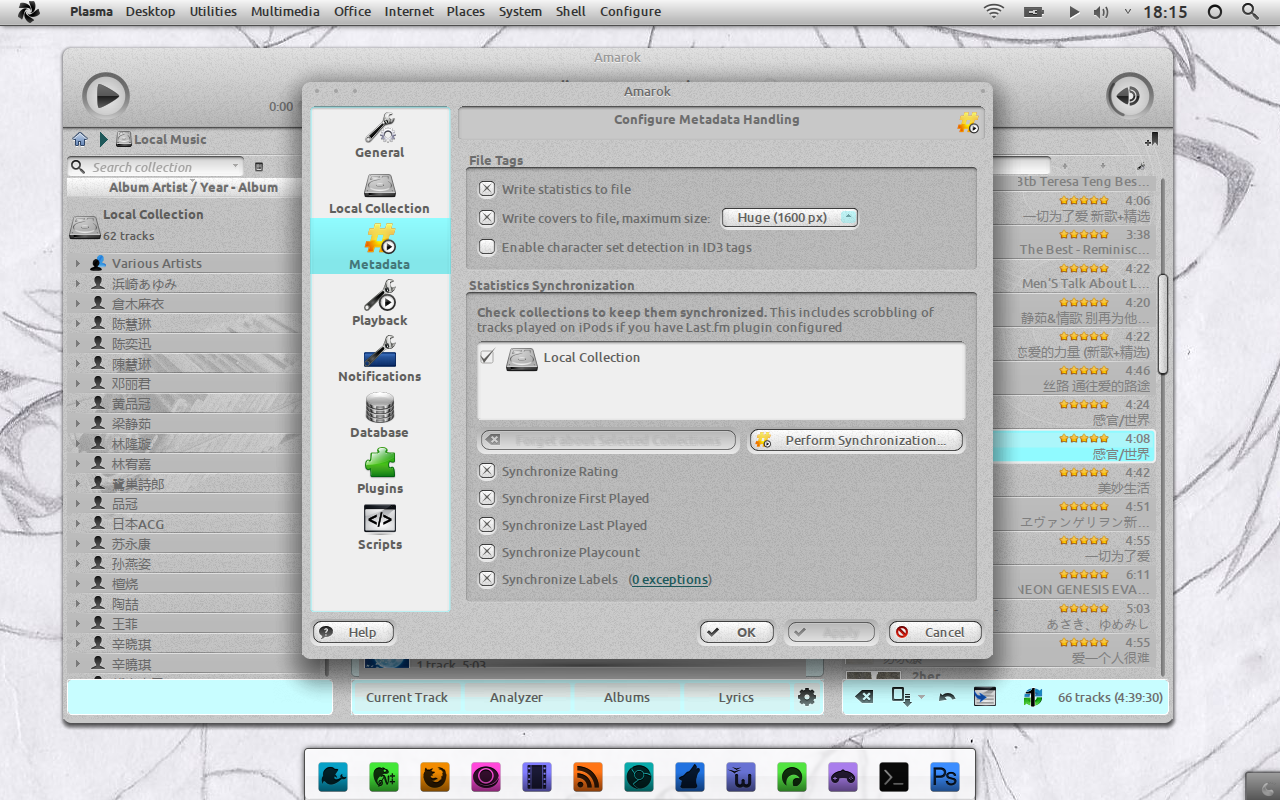Open the film strip video app in dock
This screenshot has height=800, width=1280.
pyautogui.click(x=537, y=777)
